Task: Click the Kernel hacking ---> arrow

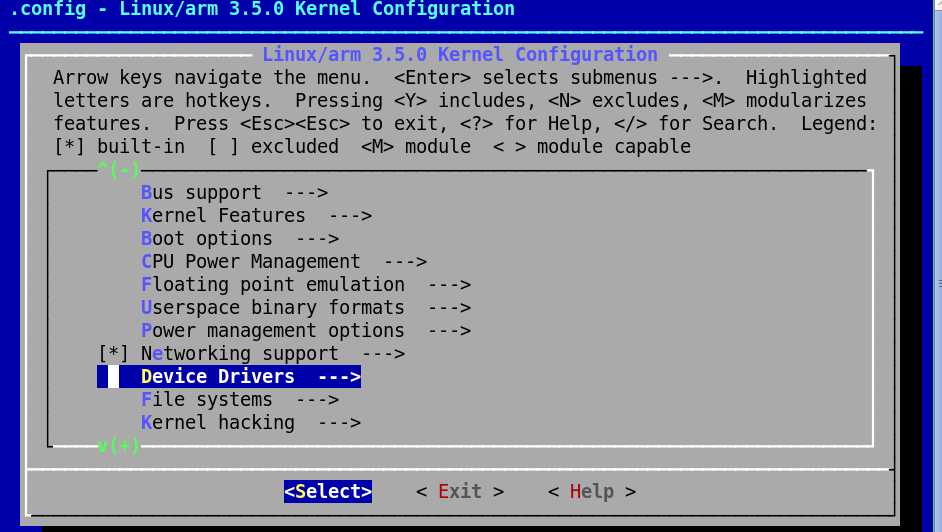Action: [x=339, y=423]
